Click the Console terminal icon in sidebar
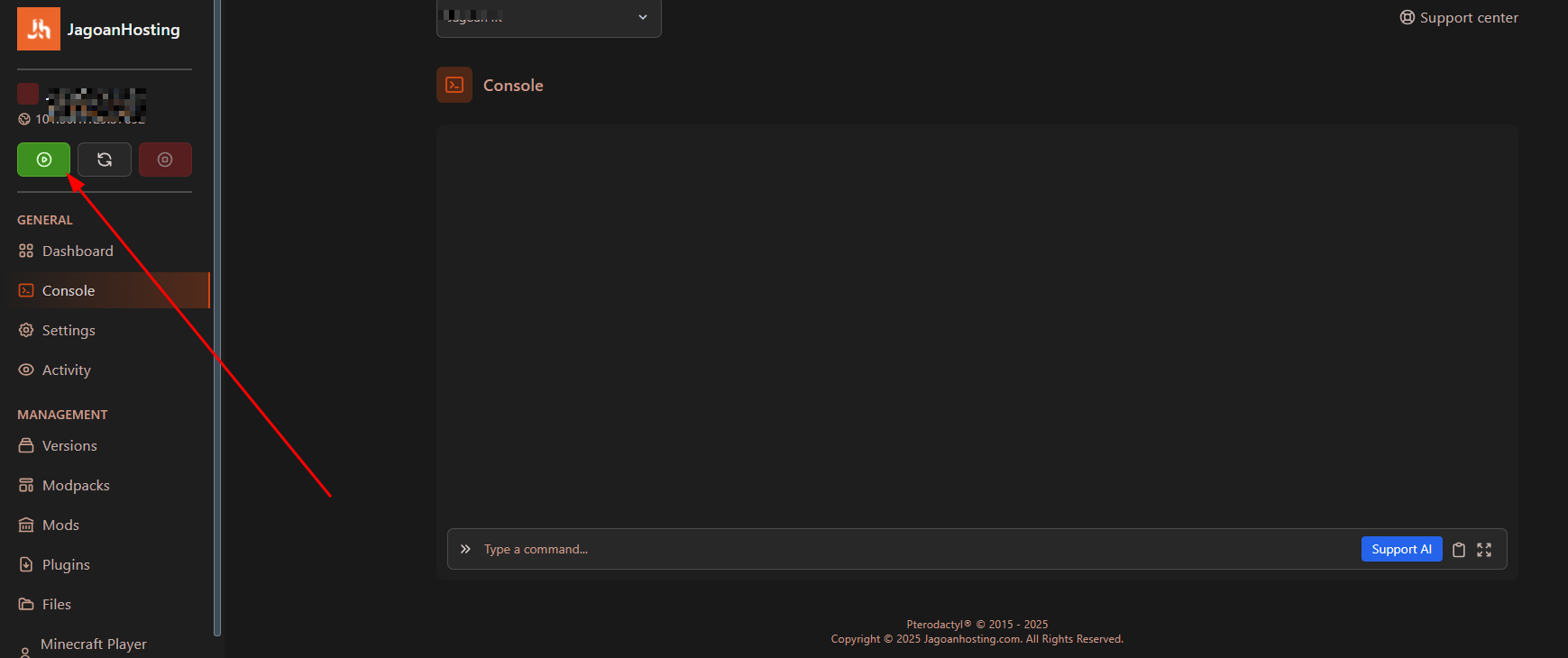The height and width of the screenshot is (658, 1568). (26, 290)
